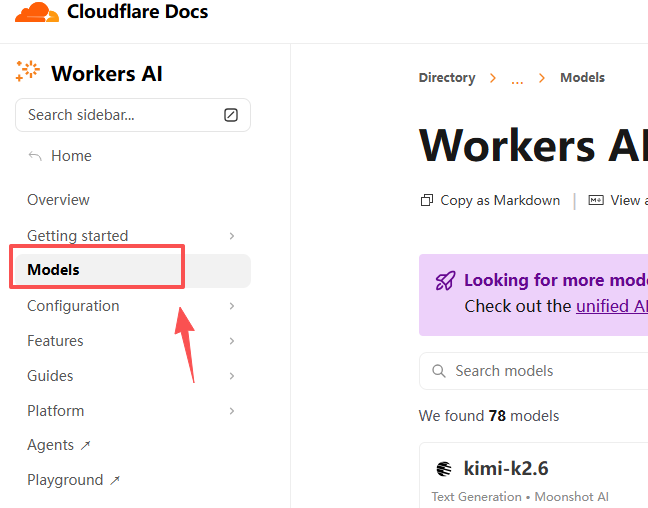Focus the Search models input field
The width and height of the screenshot is (648, 508).
click(x=534, y=371)
